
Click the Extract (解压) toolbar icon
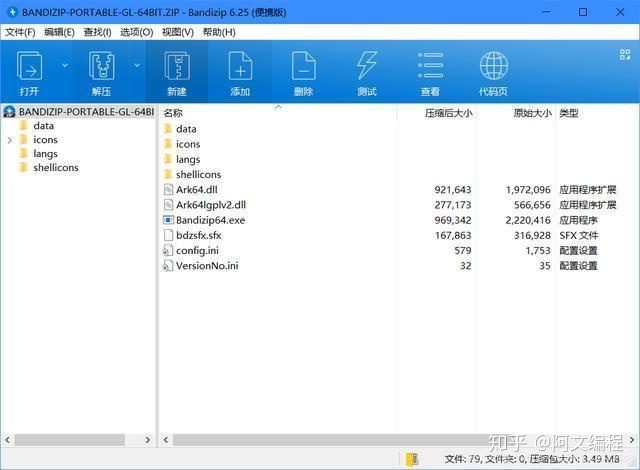click(x=101, y=65)
